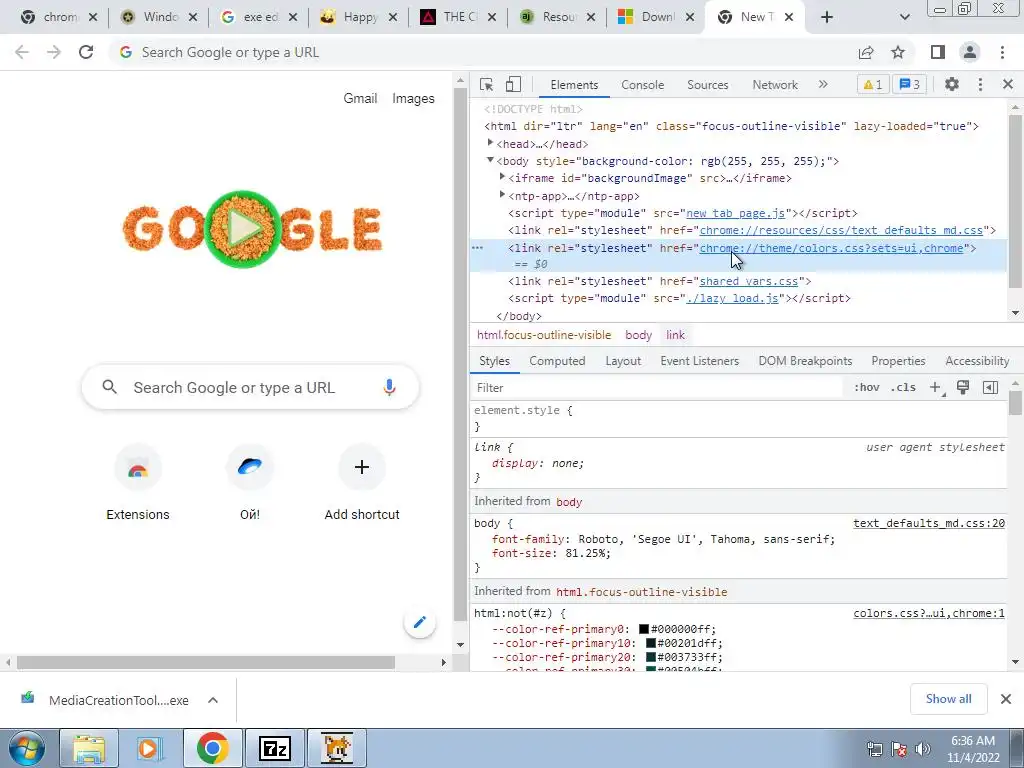Open the Chrome profile avatar

[970, 52]
